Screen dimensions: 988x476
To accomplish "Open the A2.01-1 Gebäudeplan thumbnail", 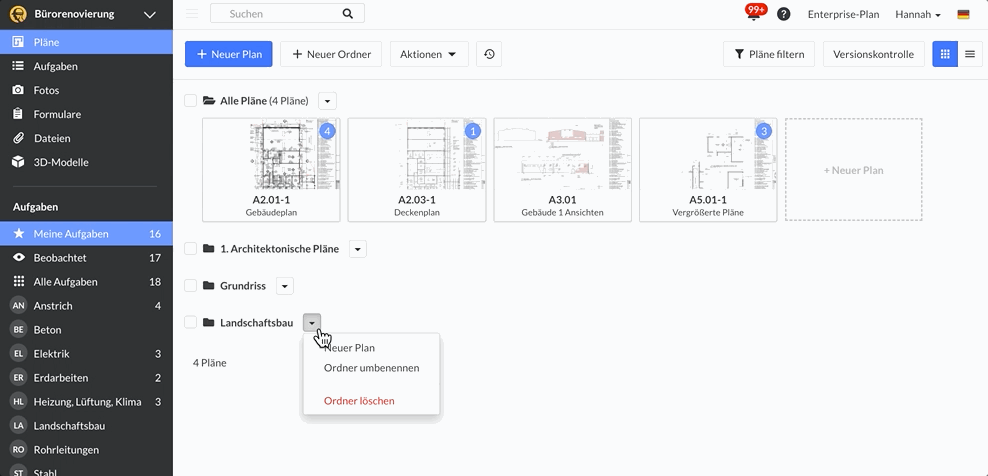I will tap(271, 170).
